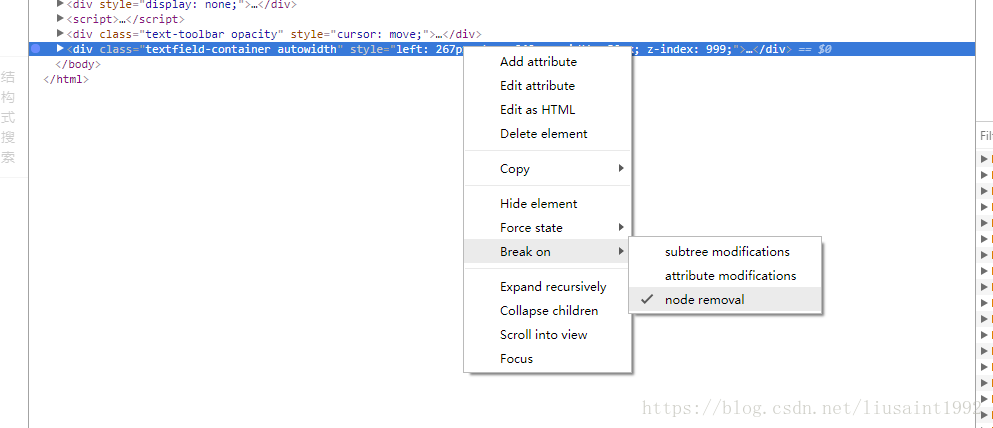Image resolution: width=993 pixels, height=428 pixels.
Task: Choose Delete element in context menu
Action: coord(548,134)
